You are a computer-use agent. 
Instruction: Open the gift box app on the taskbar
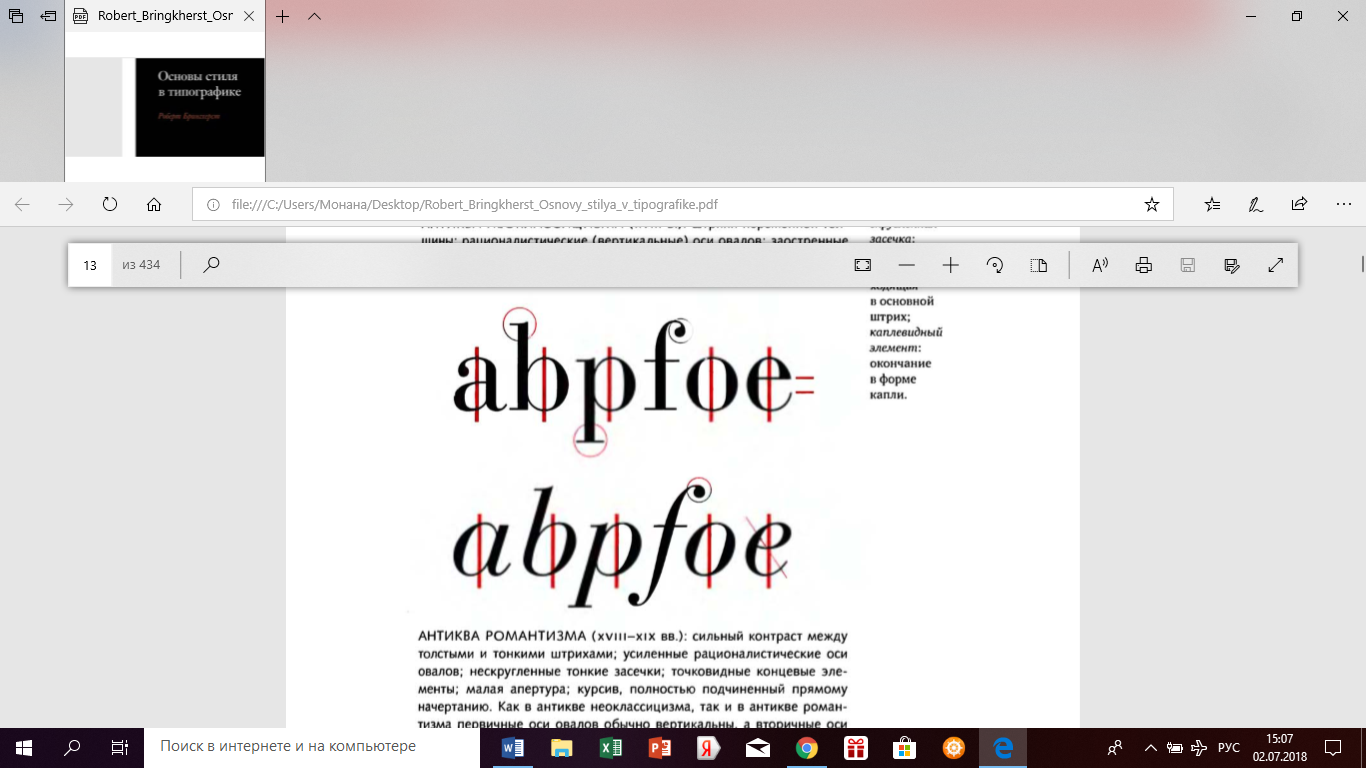pos(855,747)
